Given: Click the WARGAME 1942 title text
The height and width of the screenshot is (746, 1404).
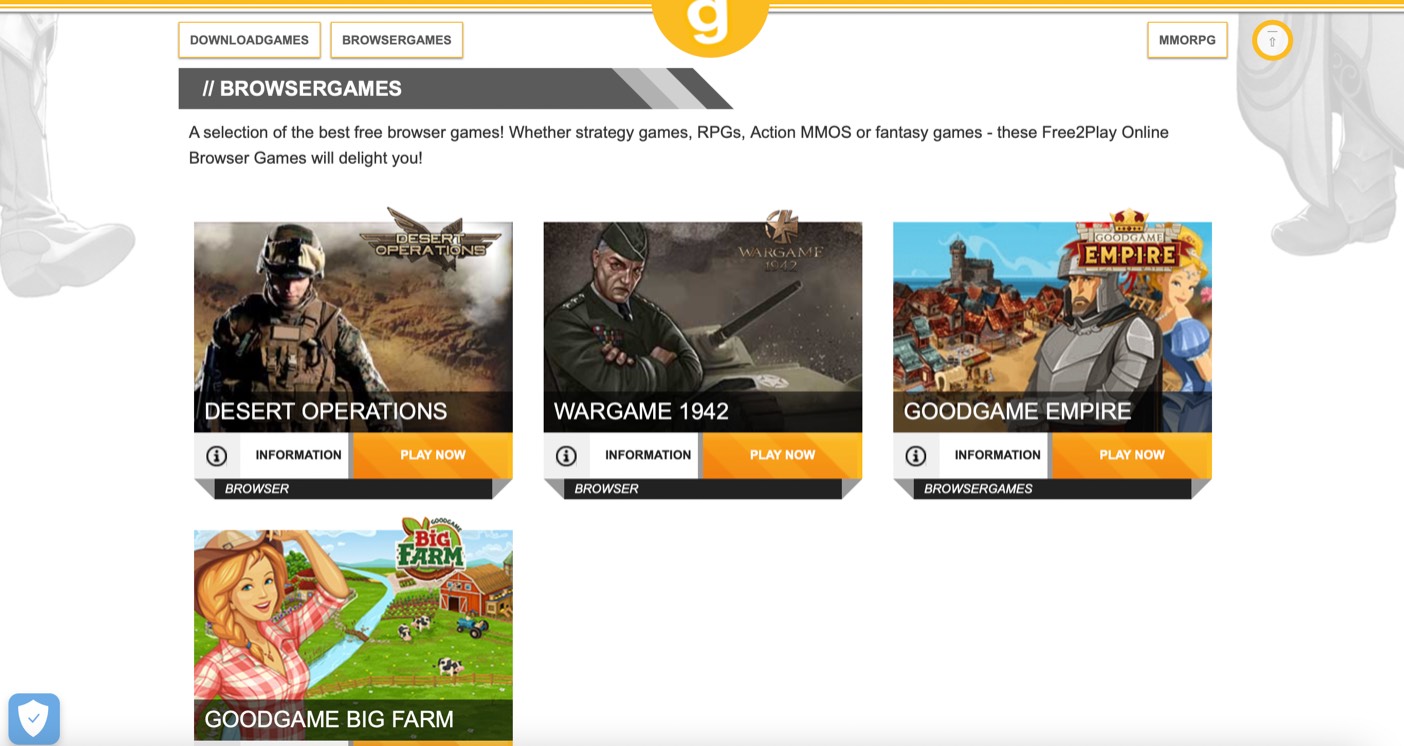Looking at the screenshot, I should (x=641, y=411).
